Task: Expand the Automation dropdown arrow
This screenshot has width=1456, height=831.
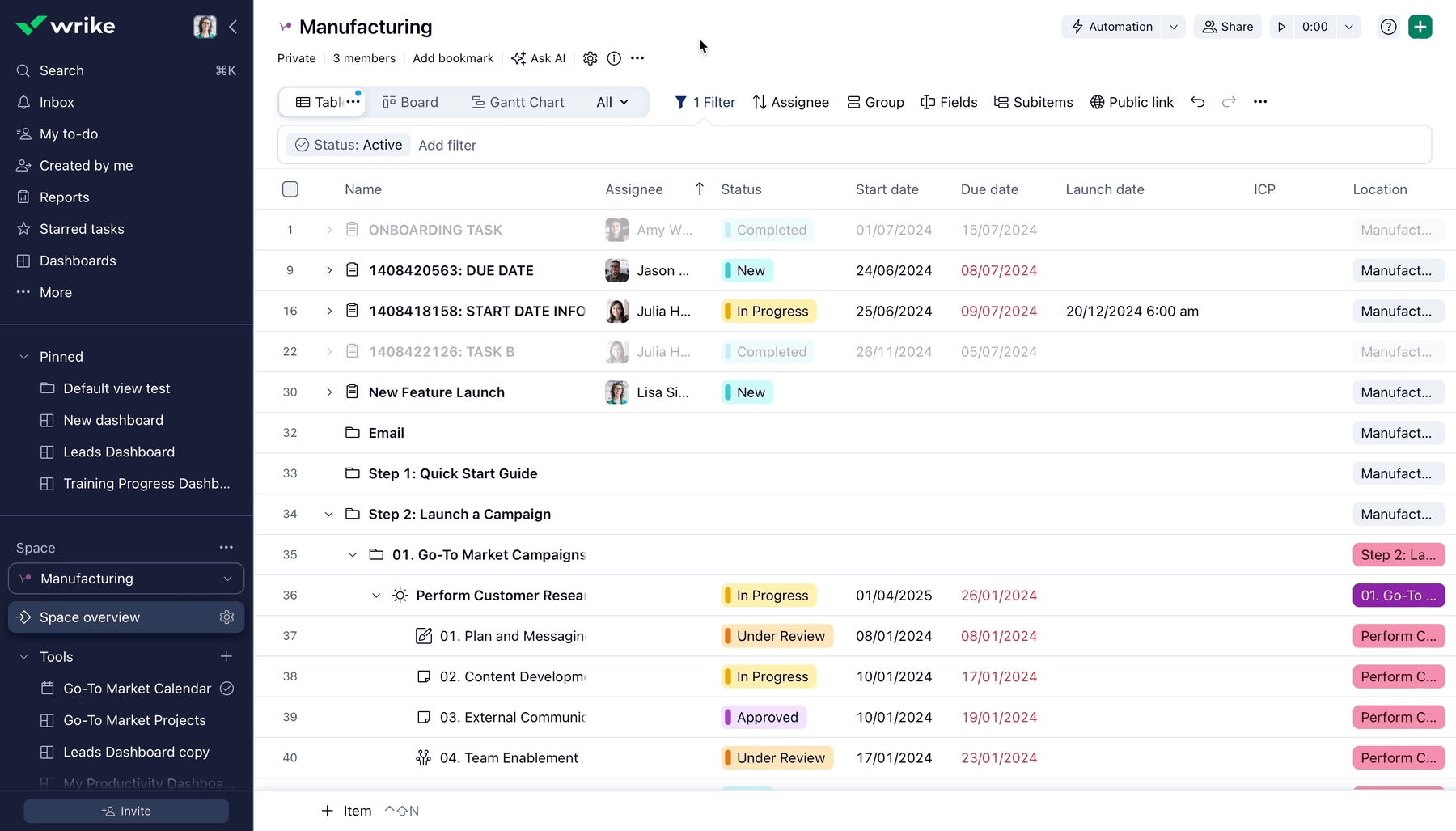Action: [1174, 27]
